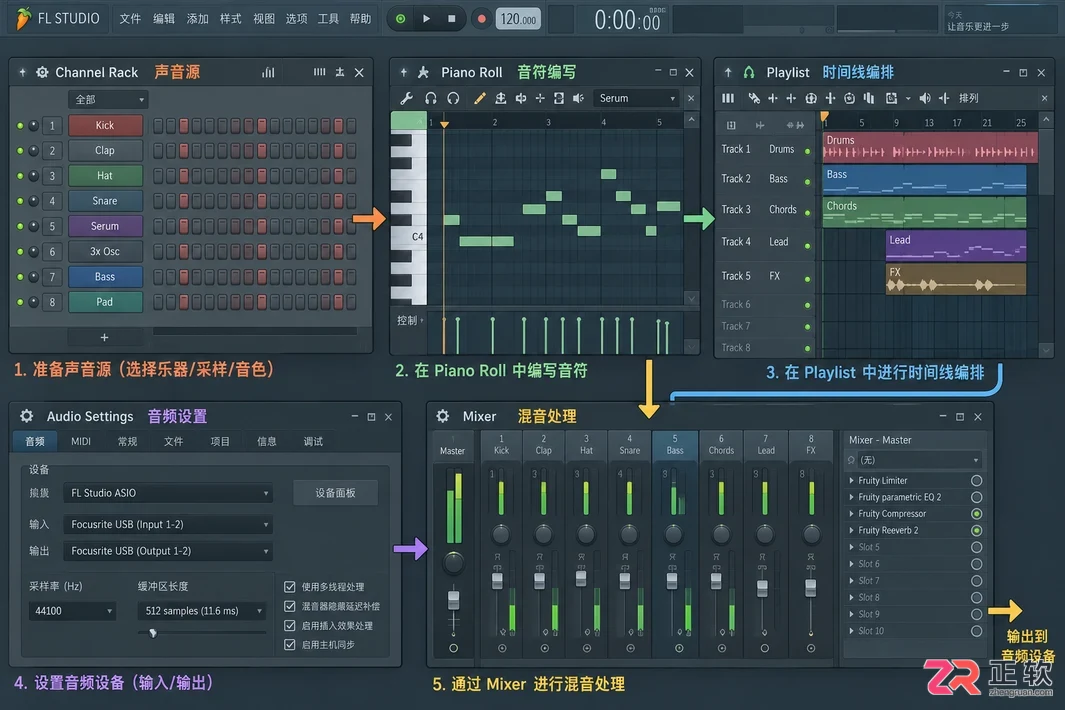Image resolution: width=1065 pixels, height=710 pixels.
Task: Open the 文件 menu
Action: click(130, 19)
